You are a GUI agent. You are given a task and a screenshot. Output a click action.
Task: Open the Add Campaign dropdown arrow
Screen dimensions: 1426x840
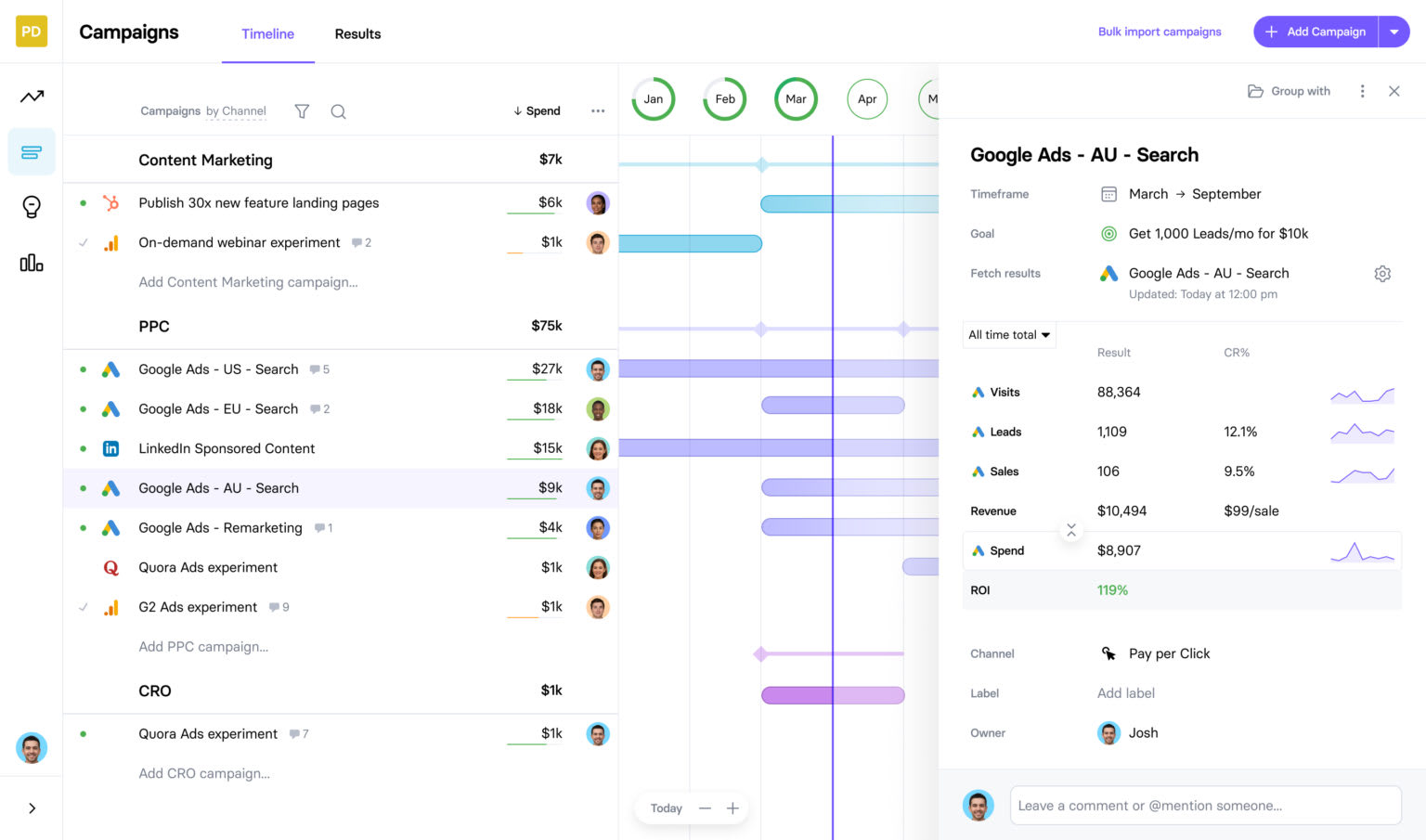coord(1394,32)
